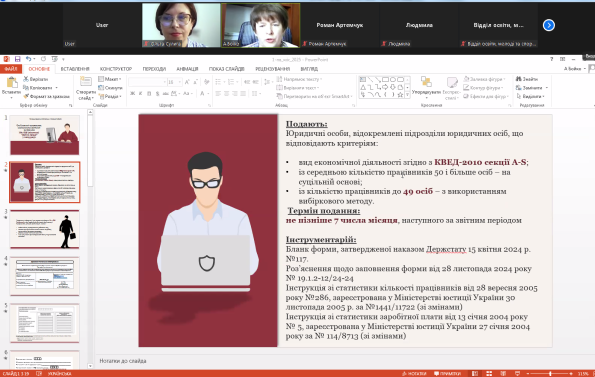Switch to ПЕРЕХОДИ tab

pos(154,69)
